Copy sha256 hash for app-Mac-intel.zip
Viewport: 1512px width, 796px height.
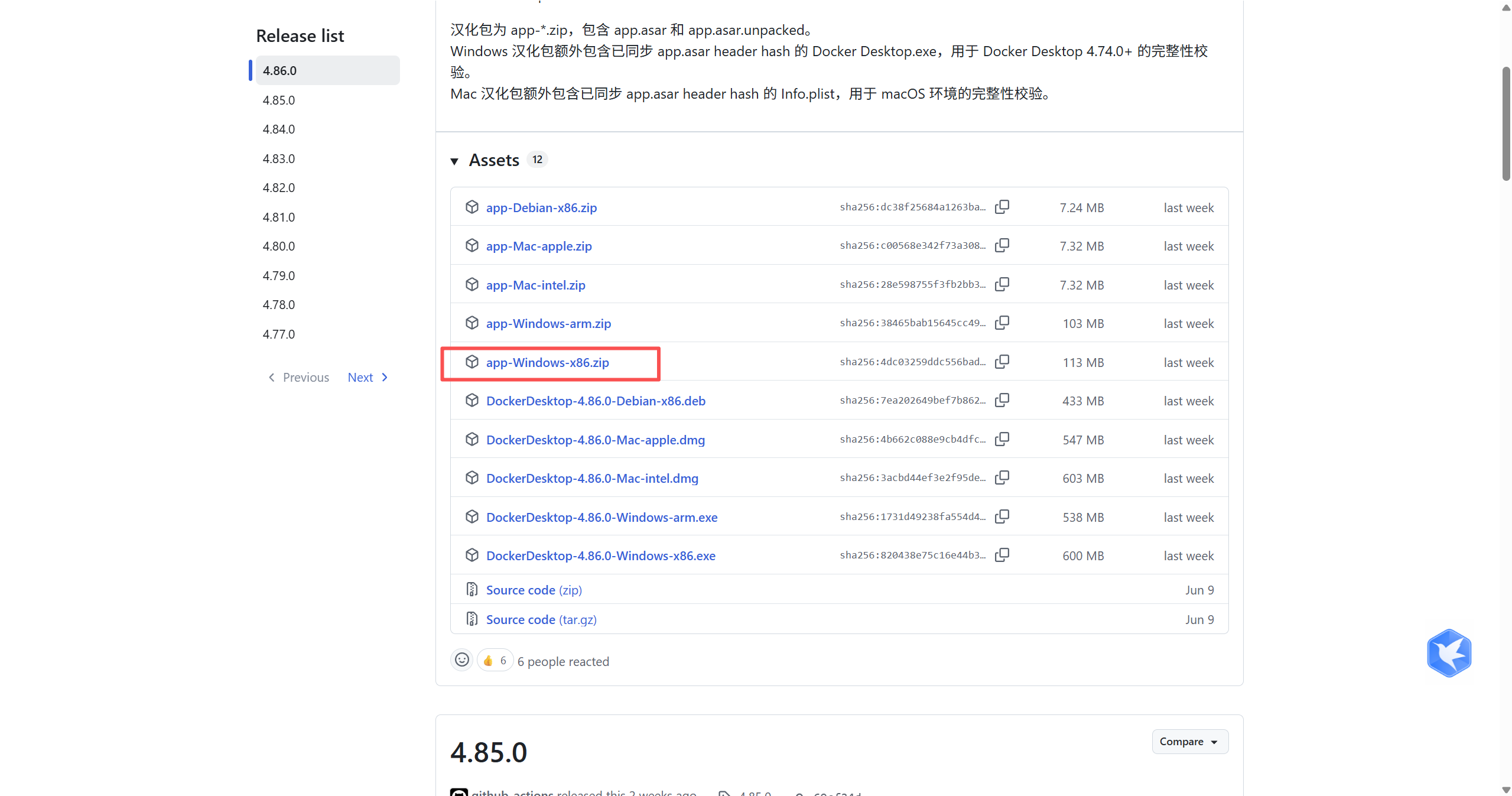[1002, 284]
